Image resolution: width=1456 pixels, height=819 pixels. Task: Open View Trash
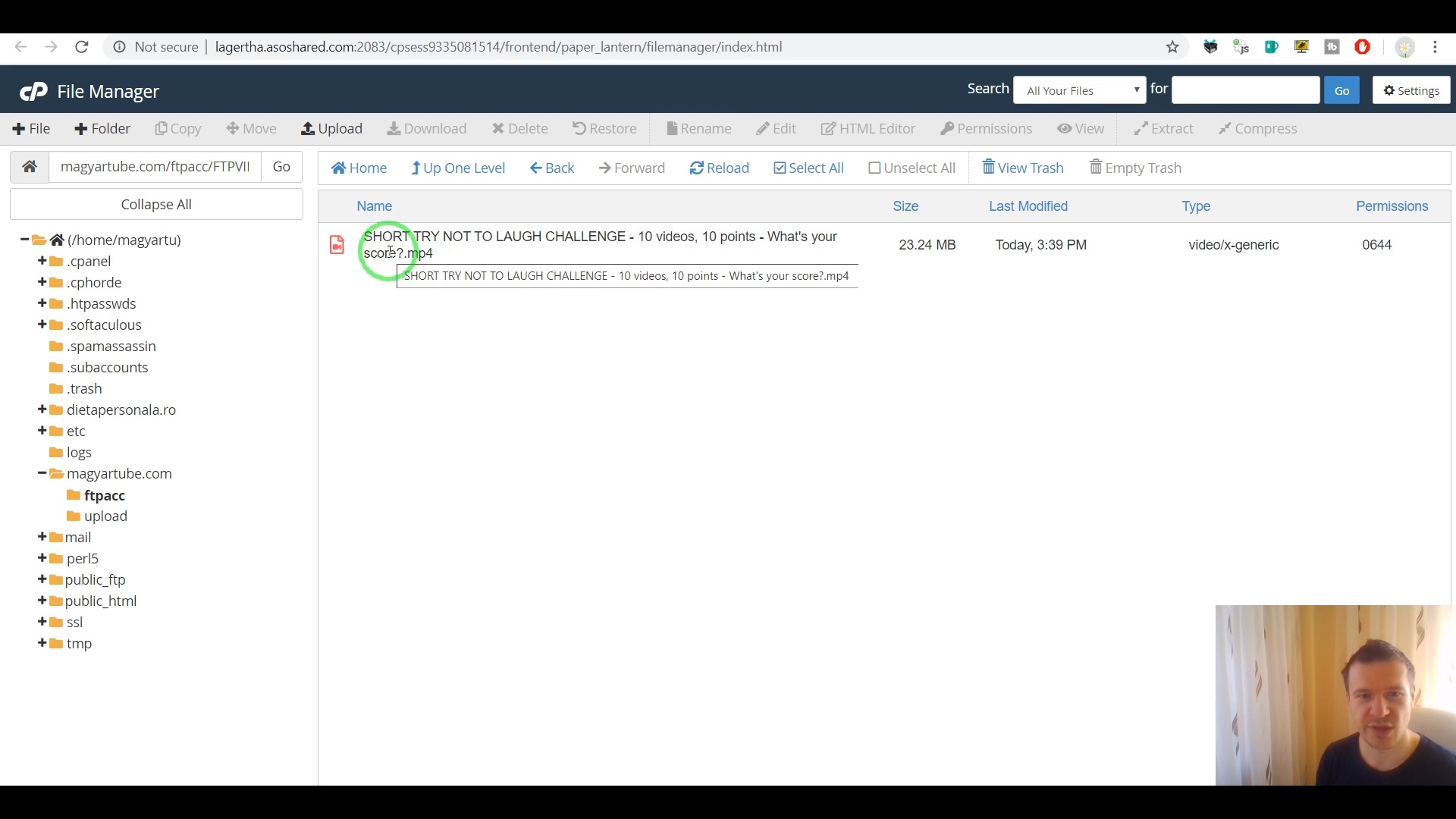click(1022, 168)
